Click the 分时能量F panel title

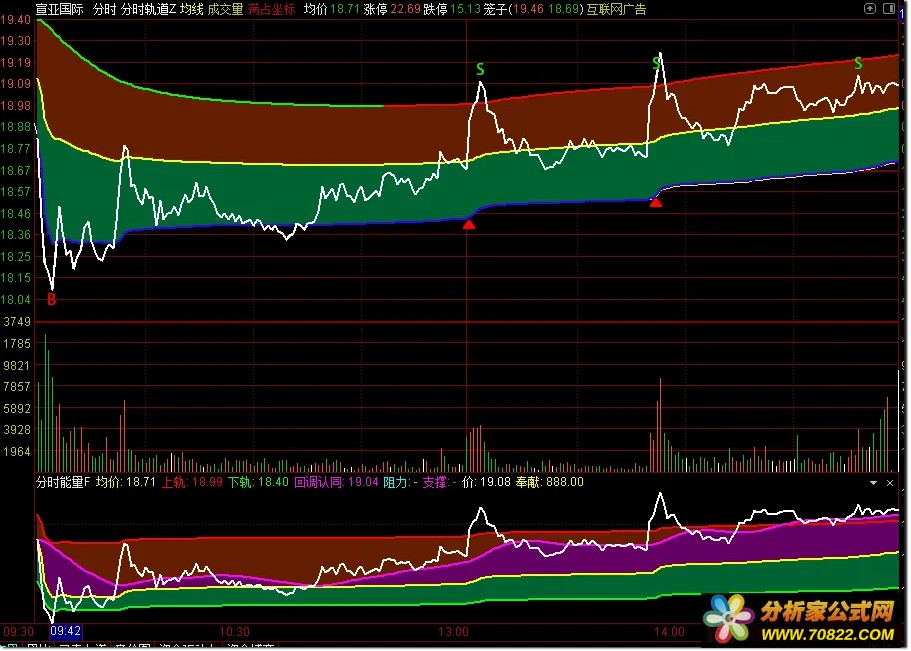tap(63, 482)
